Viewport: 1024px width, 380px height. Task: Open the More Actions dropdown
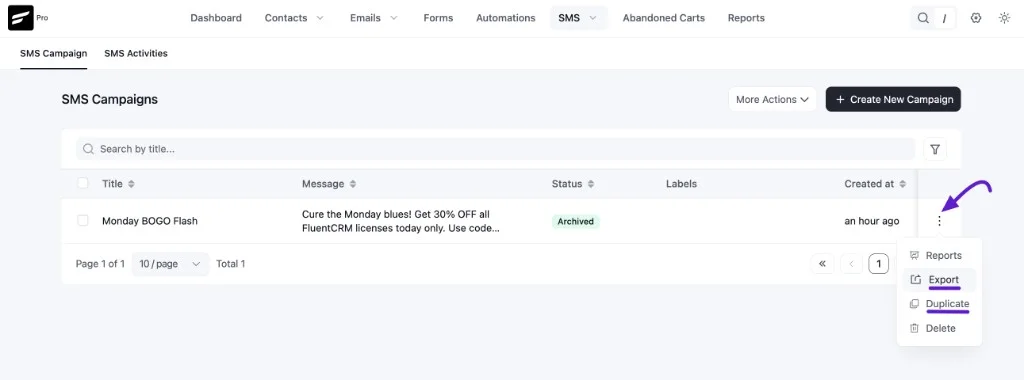pyautogui.click(x=773, y=99)
